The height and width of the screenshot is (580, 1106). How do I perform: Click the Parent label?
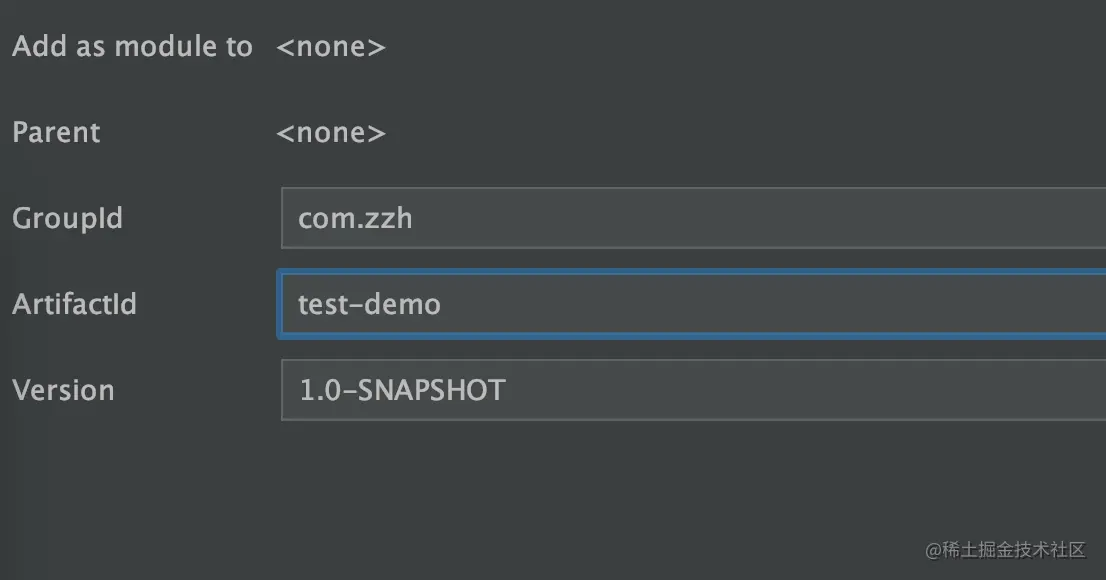click(x=56, y=133)
